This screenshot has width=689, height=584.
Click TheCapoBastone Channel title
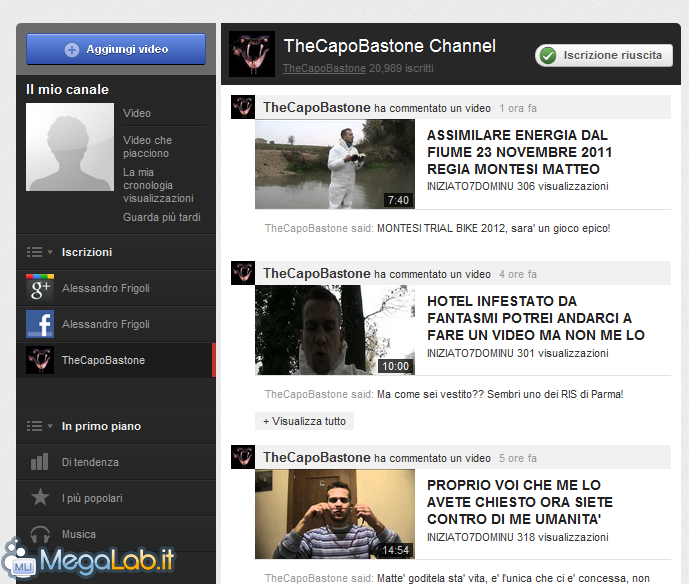(x=390, y=46)
